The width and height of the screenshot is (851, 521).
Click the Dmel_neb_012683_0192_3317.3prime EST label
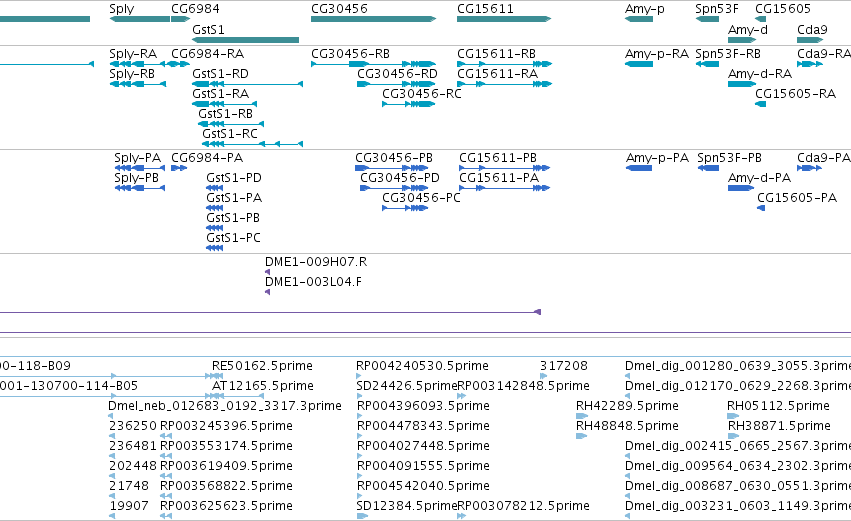tap(225, 406)
